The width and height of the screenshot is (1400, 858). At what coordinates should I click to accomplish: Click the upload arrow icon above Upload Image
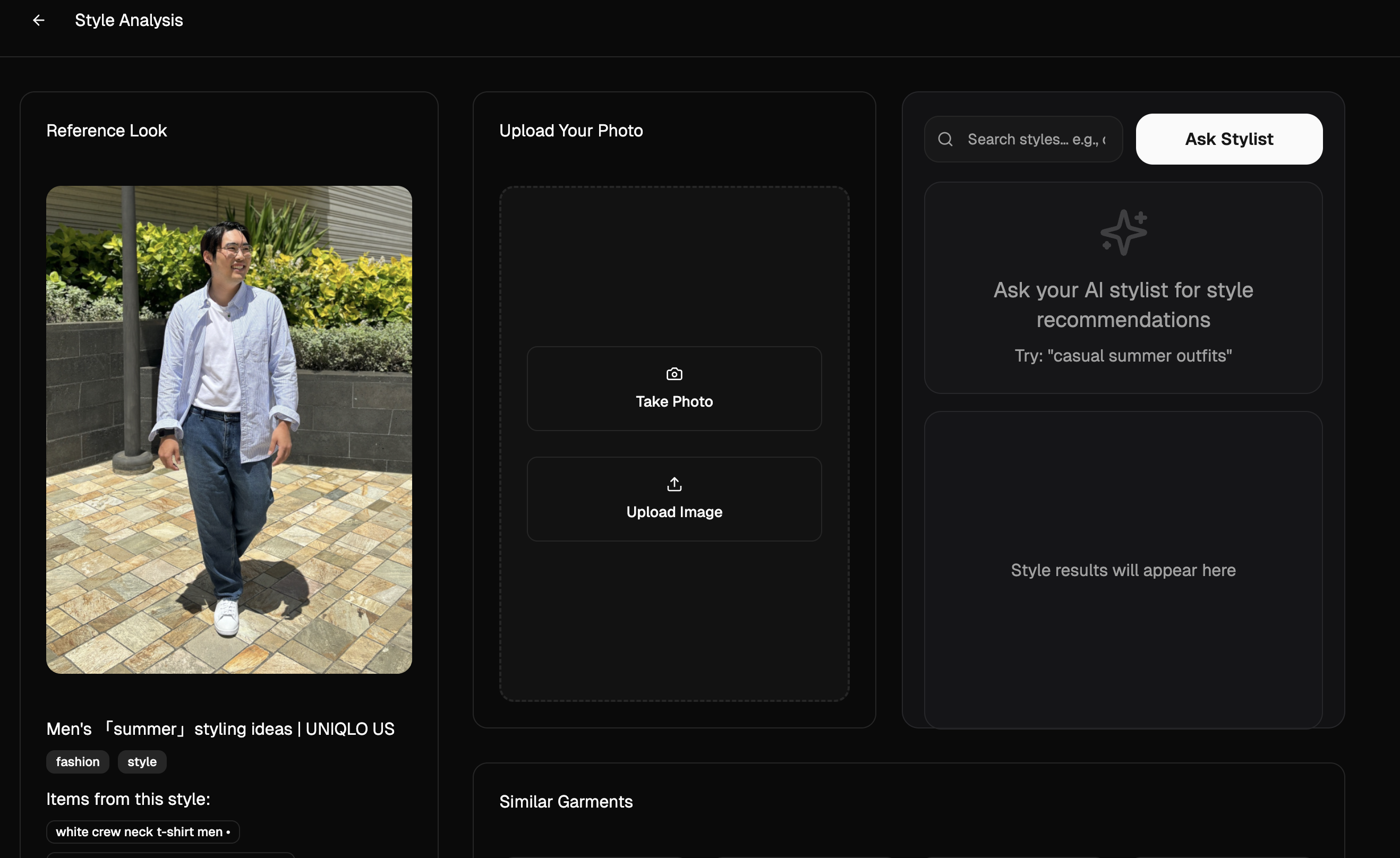tap(674, 484)
